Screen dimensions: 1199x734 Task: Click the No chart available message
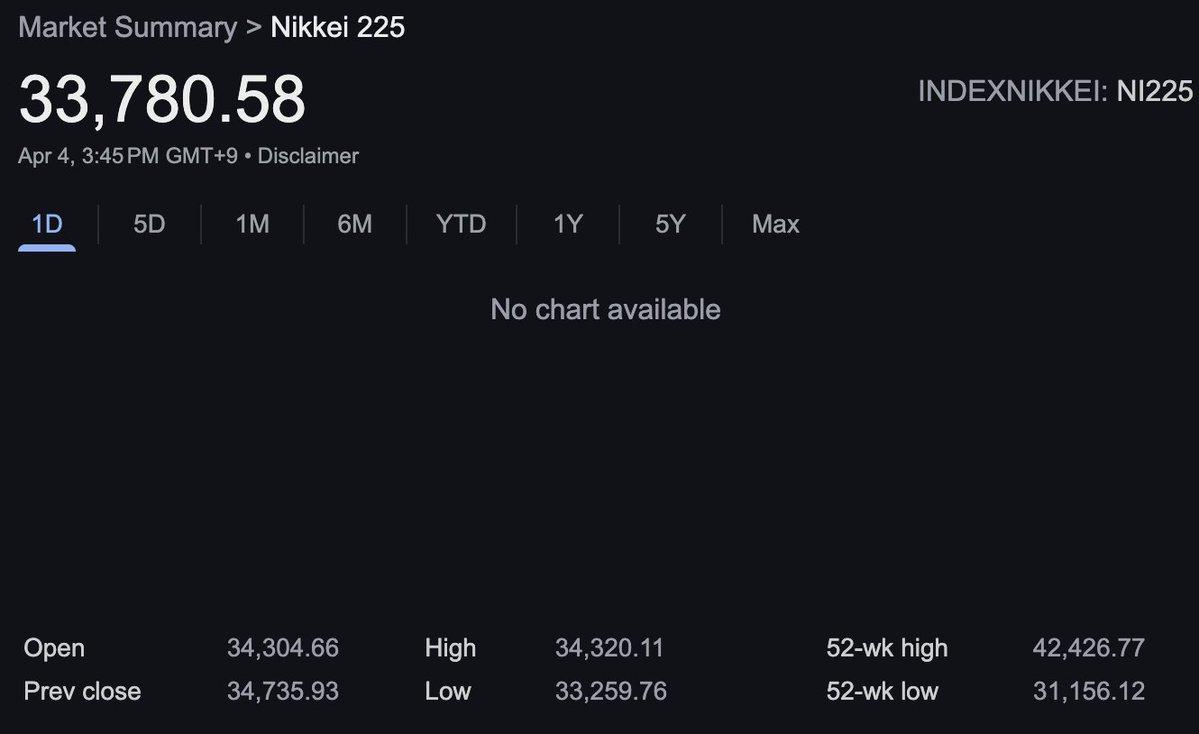tap(605, 310)
